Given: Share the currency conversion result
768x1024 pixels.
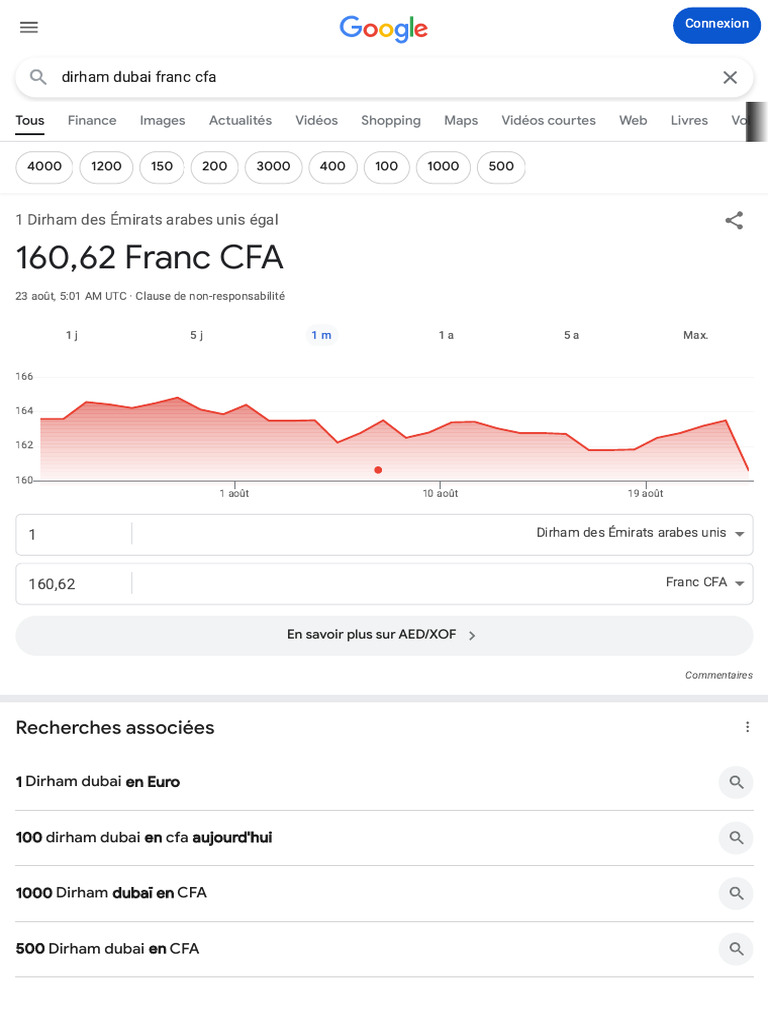Looking at the screenshot, I should [x=734, y=221].
